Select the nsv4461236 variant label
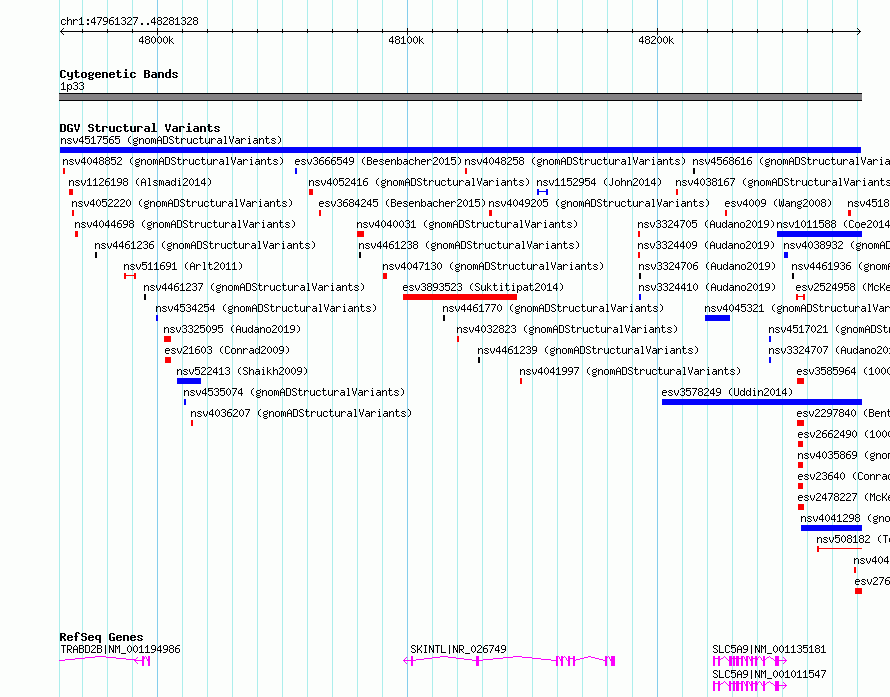This screenshot has height=697, width=890. pos(205,245)
